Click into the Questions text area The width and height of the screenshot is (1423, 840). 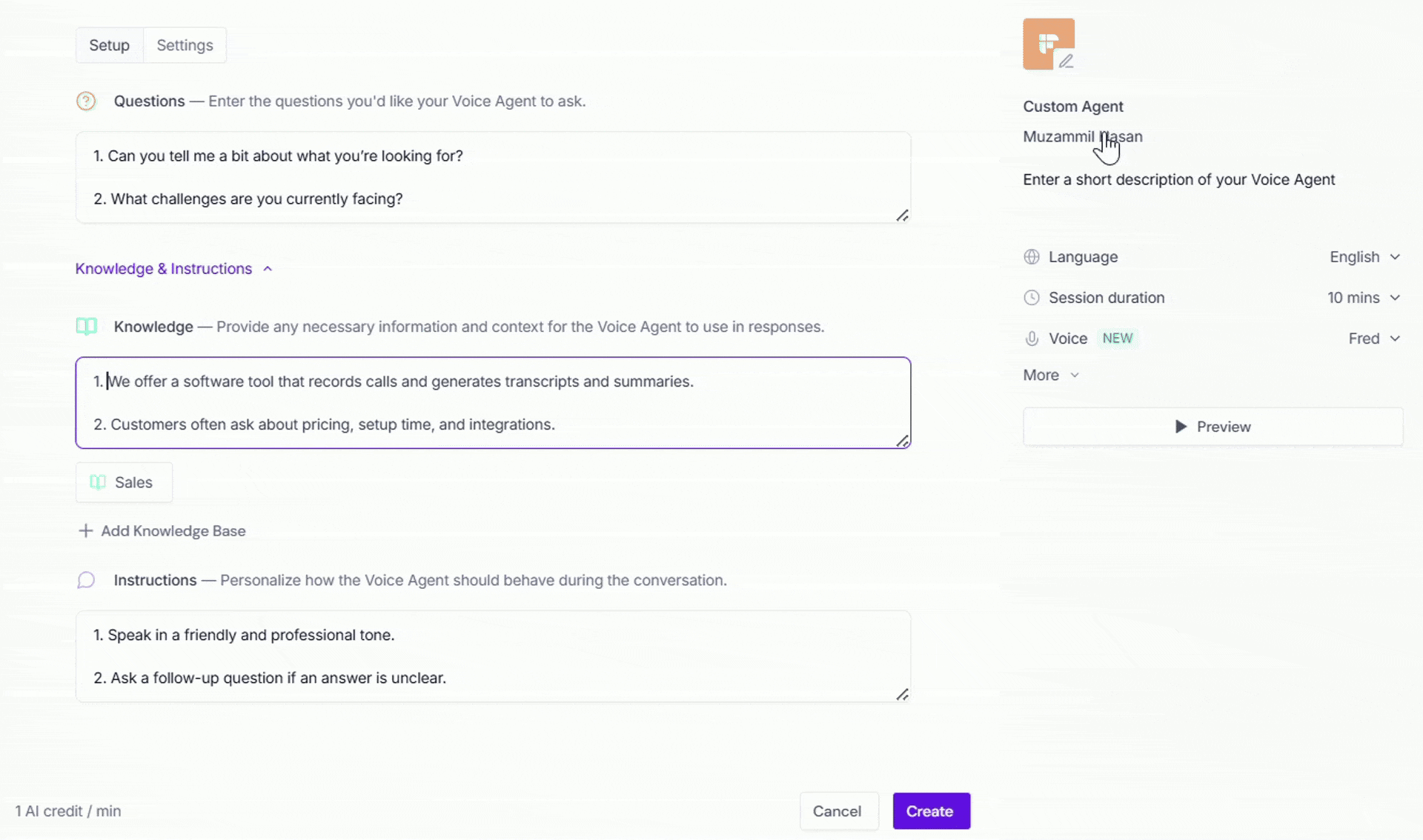point(493,178)
